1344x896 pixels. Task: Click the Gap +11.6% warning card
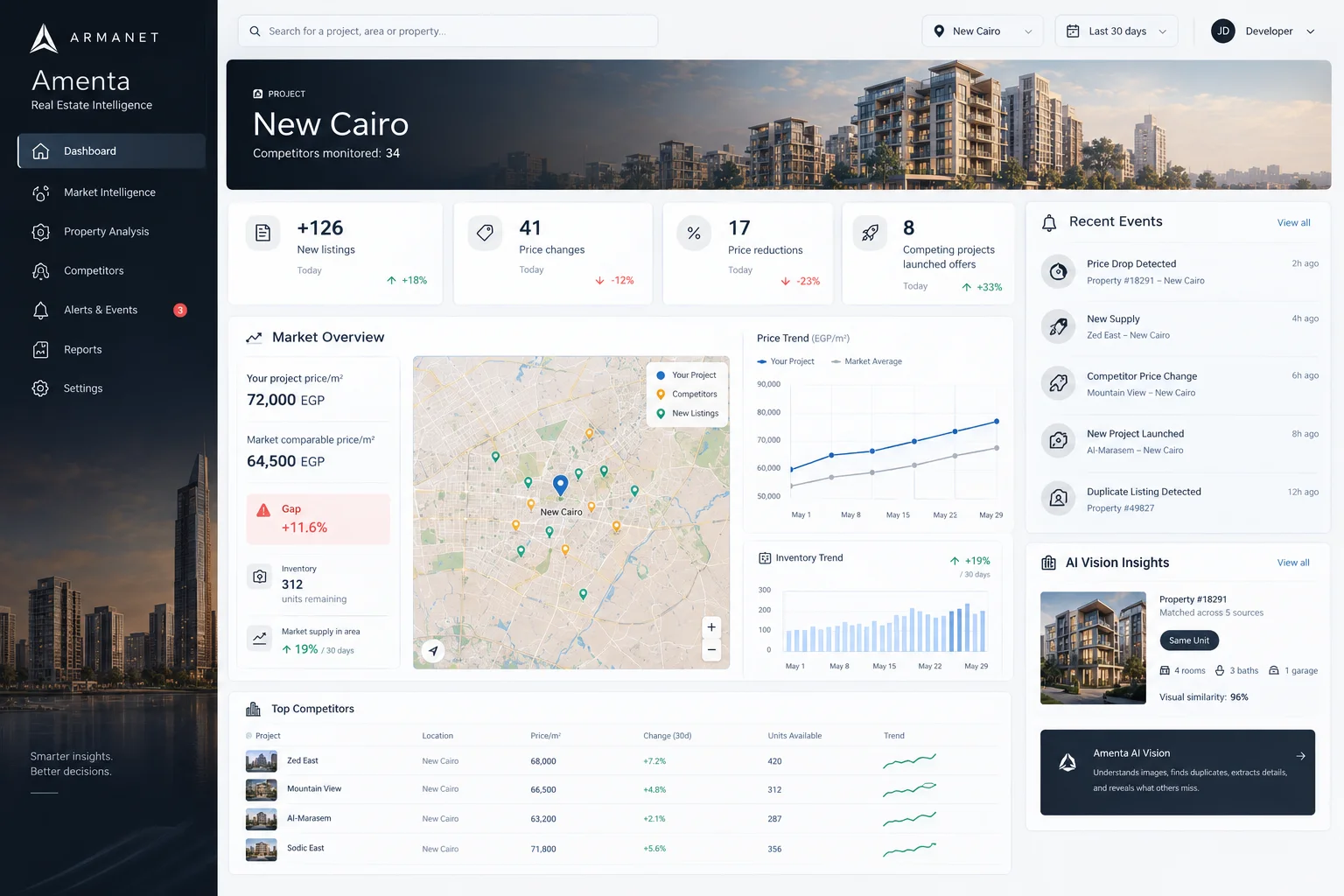click(x=318, y=519)
